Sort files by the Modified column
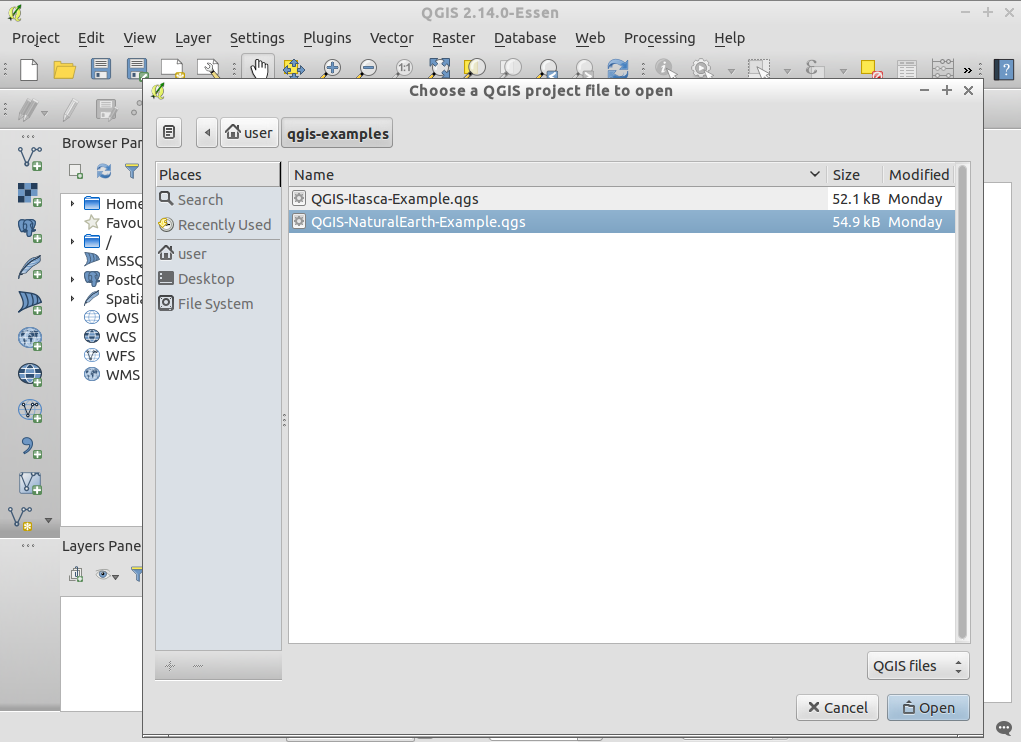The image size is (1021, 742). point(918,174)
